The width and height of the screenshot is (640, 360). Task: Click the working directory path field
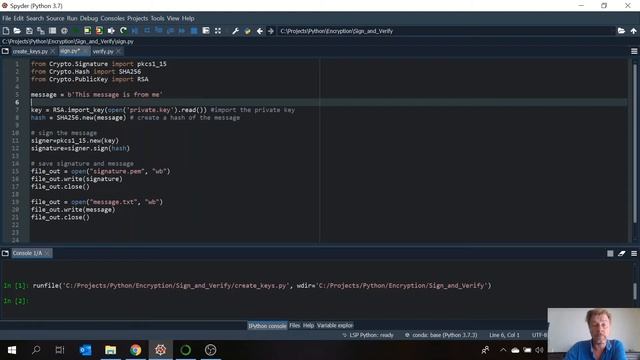(446, 31)
